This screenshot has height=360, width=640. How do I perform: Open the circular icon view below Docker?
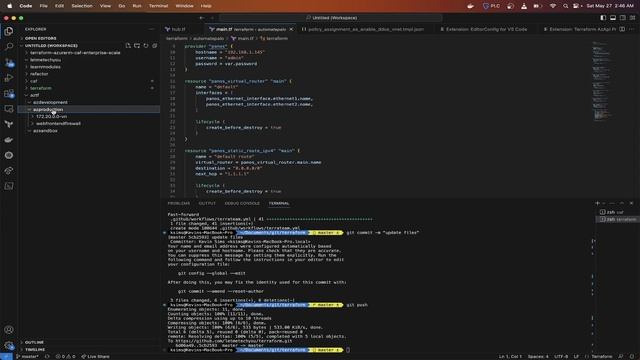click(9, 156)
